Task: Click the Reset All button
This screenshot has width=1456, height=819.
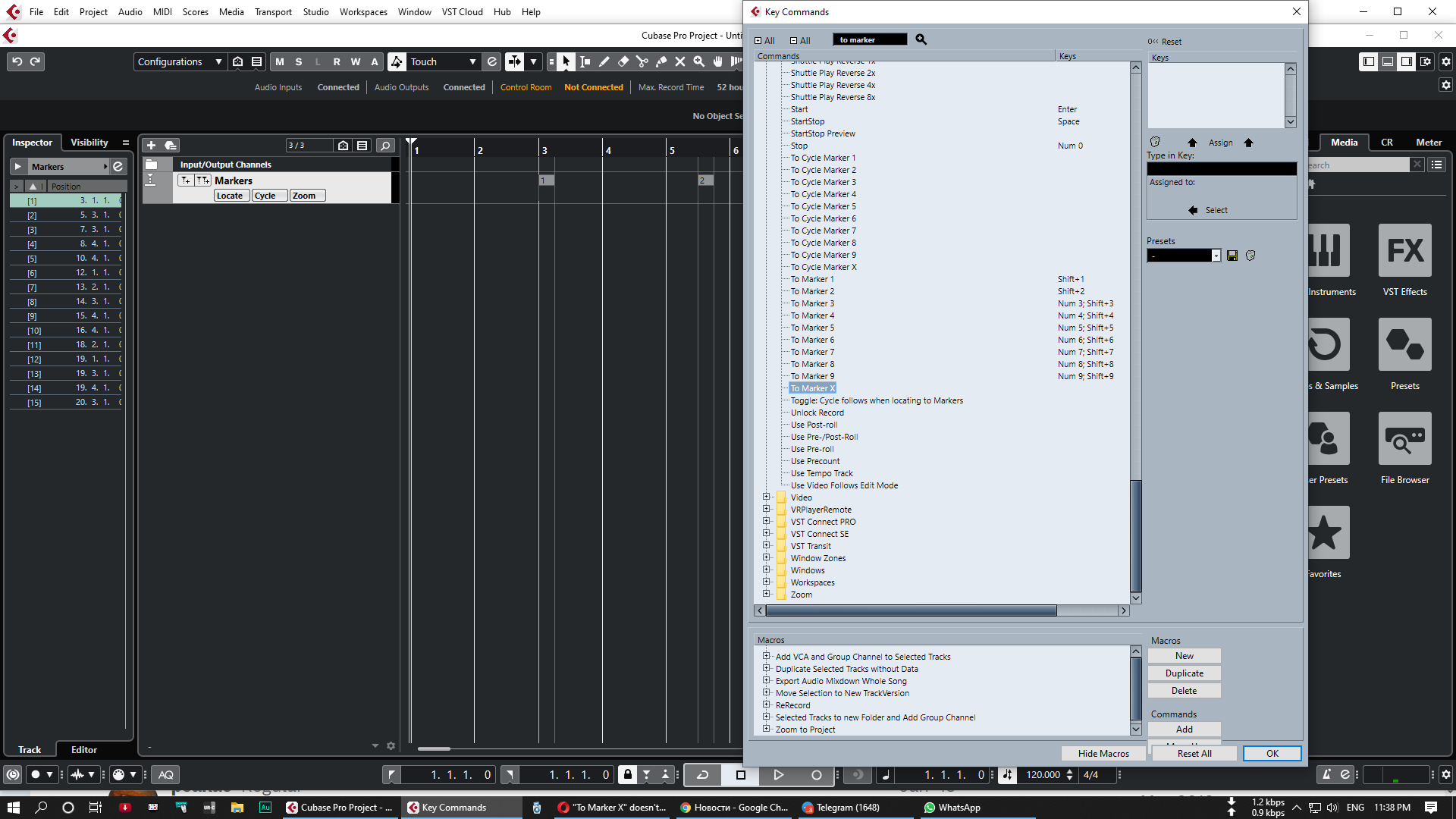Action: 1194,753
